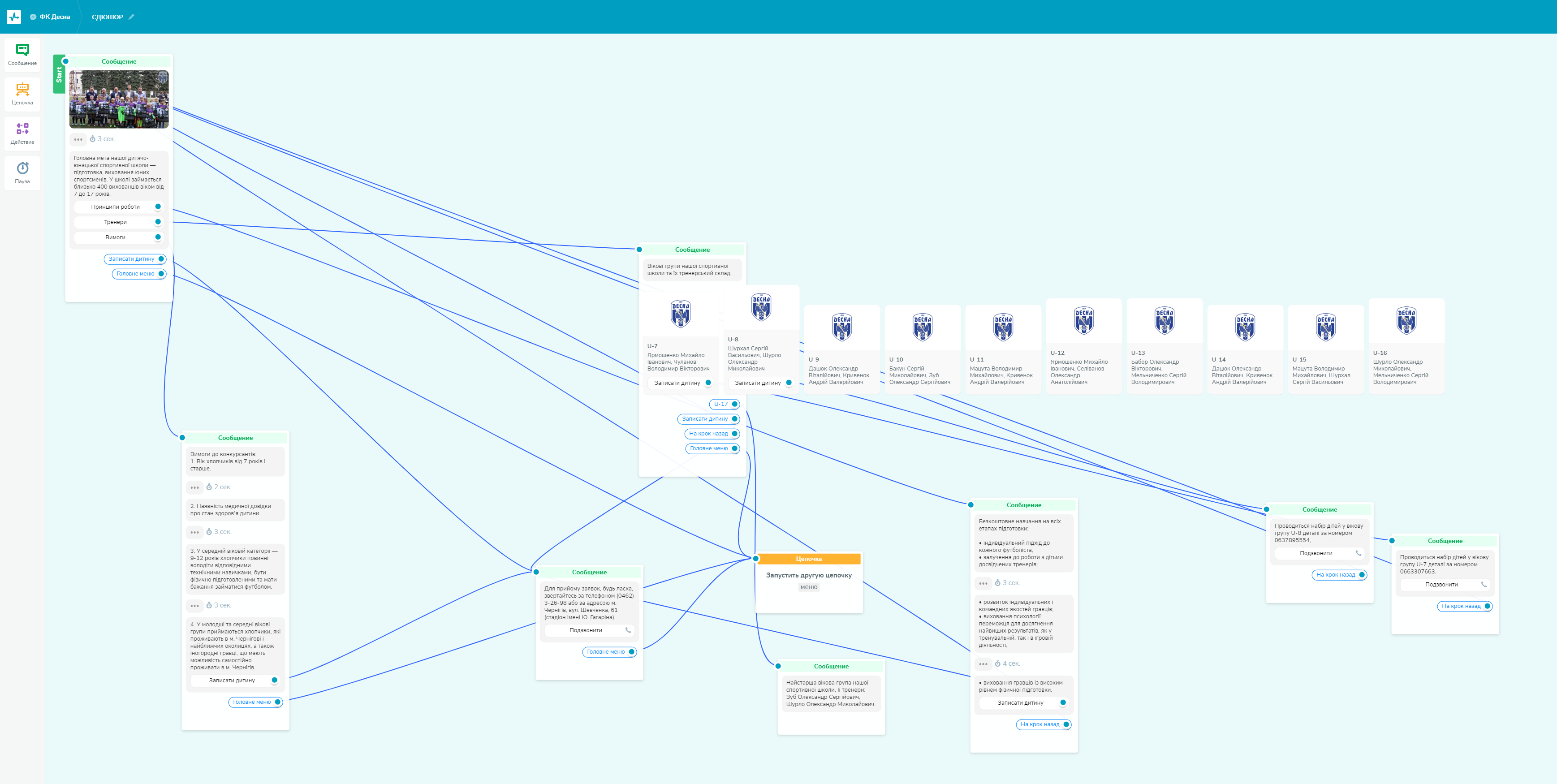The image size is (1557, 784).
Task: Click the Desna logo on the U-10 card
Action: (923, 327)
